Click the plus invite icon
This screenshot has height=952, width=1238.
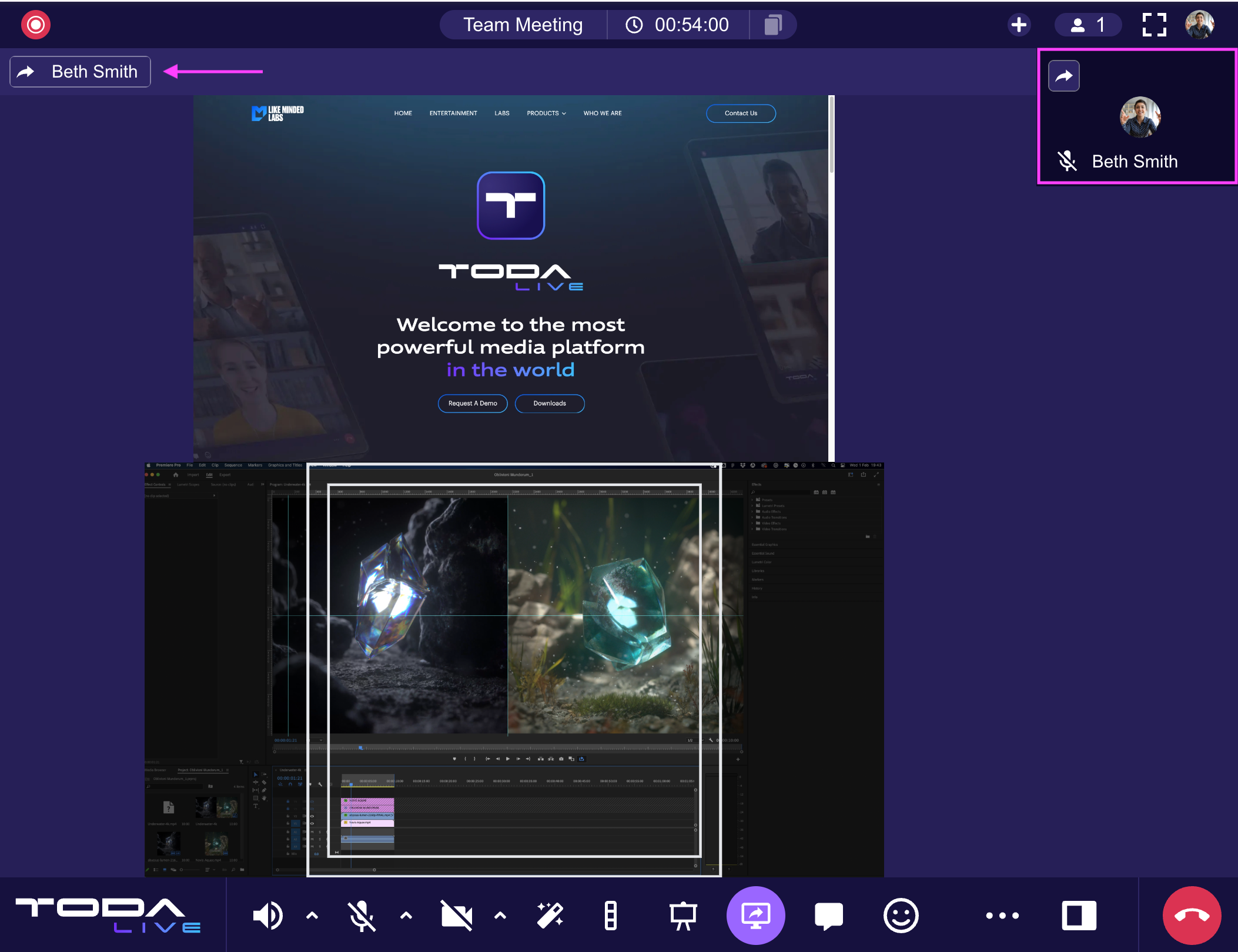coord(1019,25)
